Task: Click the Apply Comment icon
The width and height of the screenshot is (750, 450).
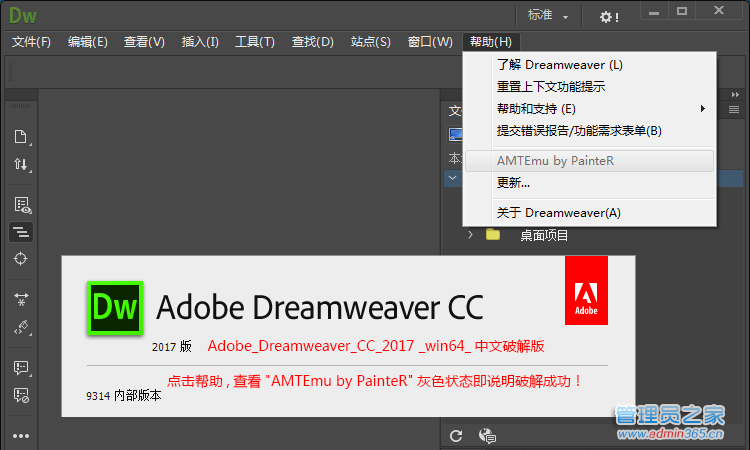Action: (21, 368)
